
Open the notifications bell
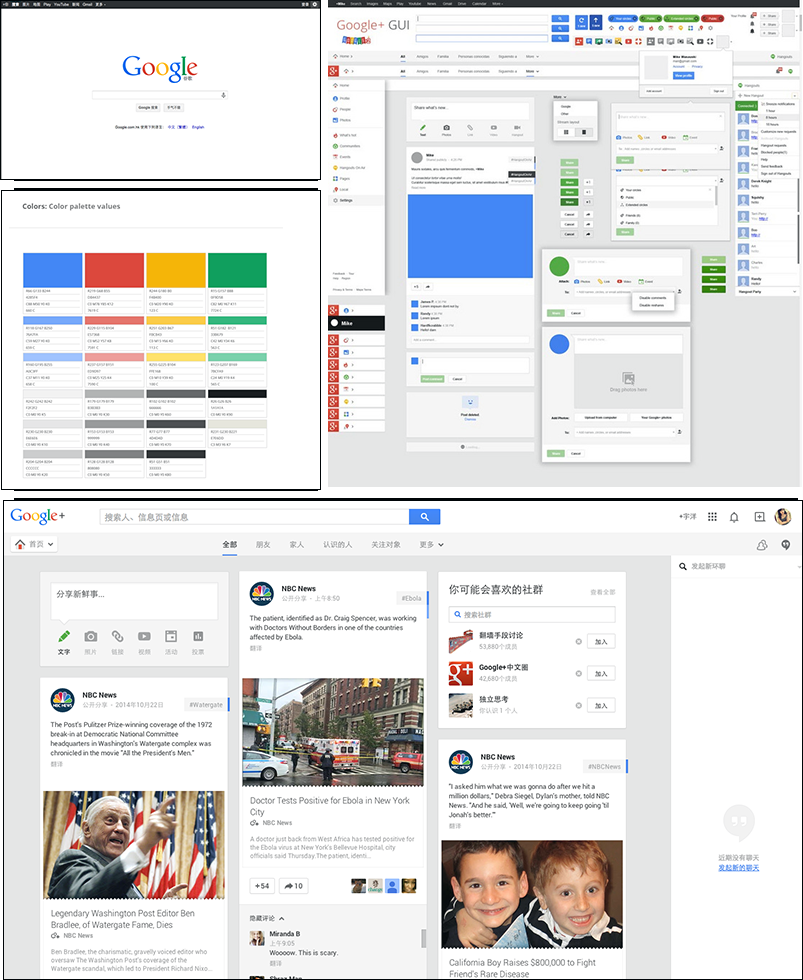click(x=734, y=517)
